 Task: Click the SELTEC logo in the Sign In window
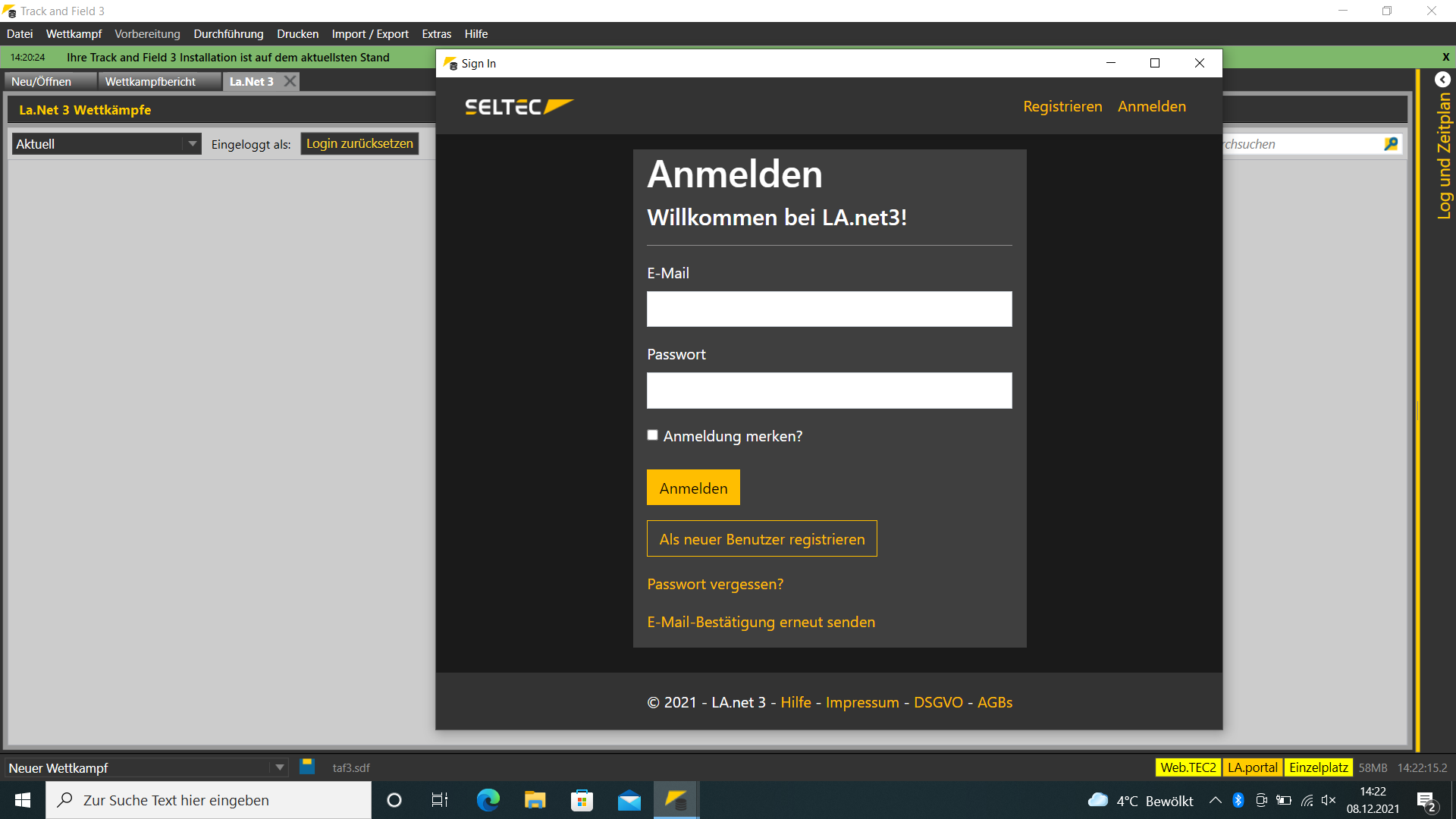tap(519, 107)
